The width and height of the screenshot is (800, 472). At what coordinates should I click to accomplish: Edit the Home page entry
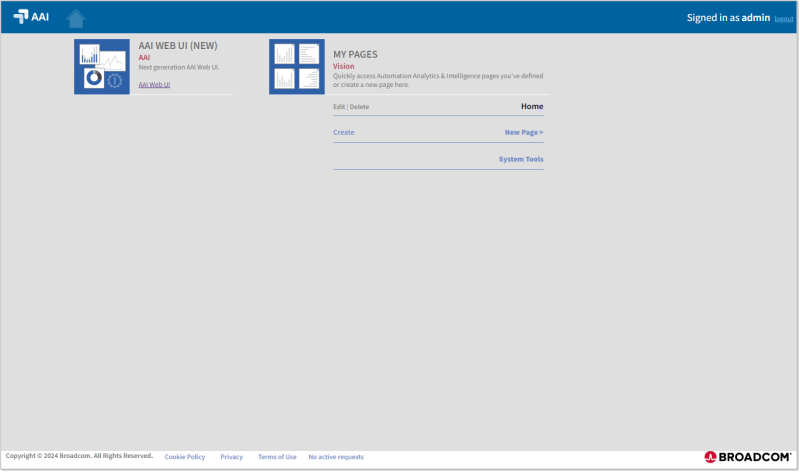point(339,107)
